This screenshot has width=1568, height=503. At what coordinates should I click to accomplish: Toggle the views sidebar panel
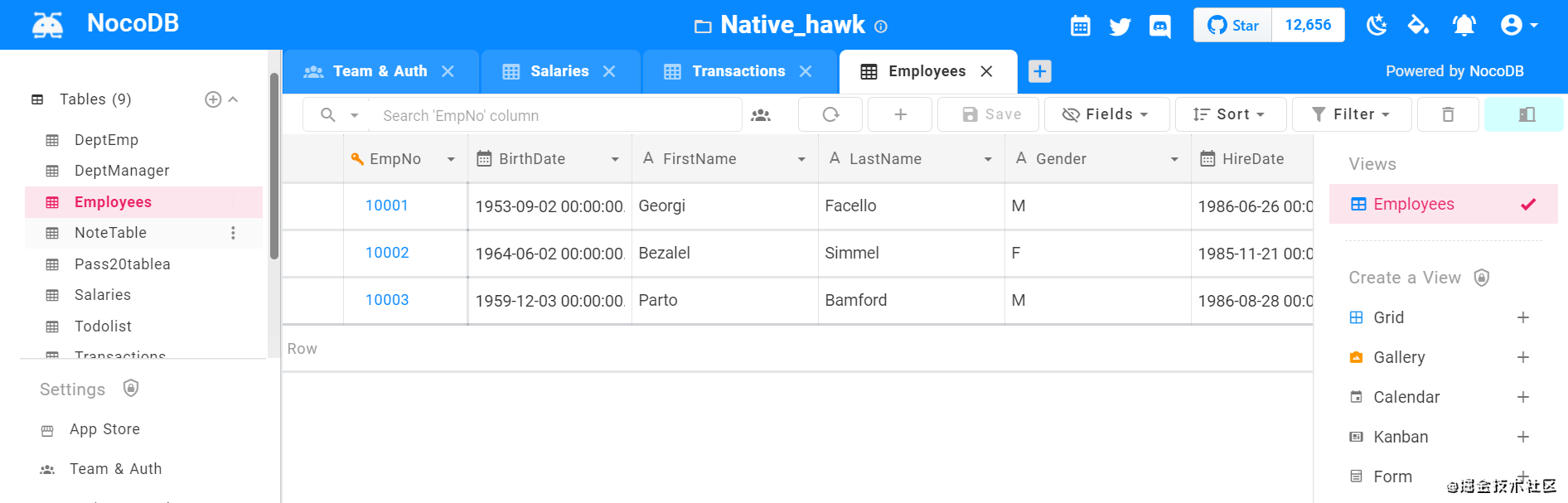[x=1527, y=114]
